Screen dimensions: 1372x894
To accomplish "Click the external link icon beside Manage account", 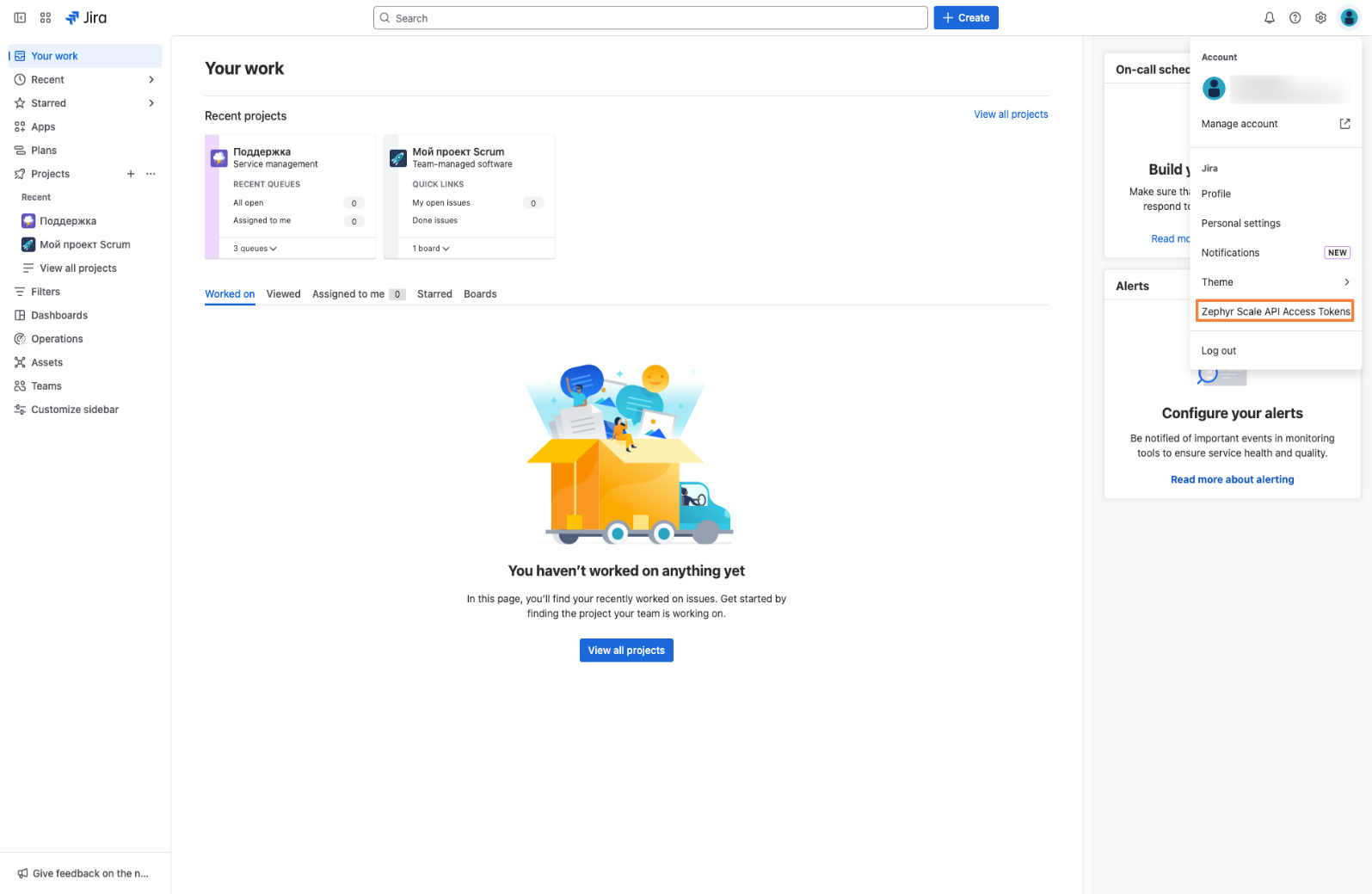I will (x=1344, y=124).
